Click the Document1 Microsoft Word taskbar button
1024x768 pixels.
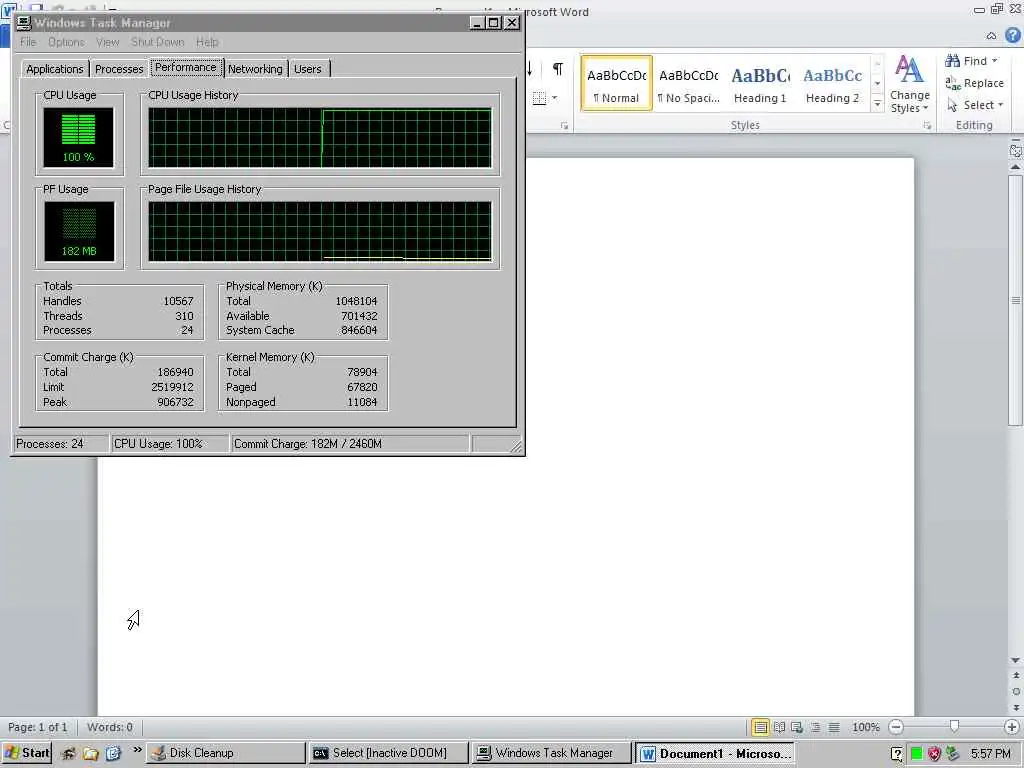[715, 753]
